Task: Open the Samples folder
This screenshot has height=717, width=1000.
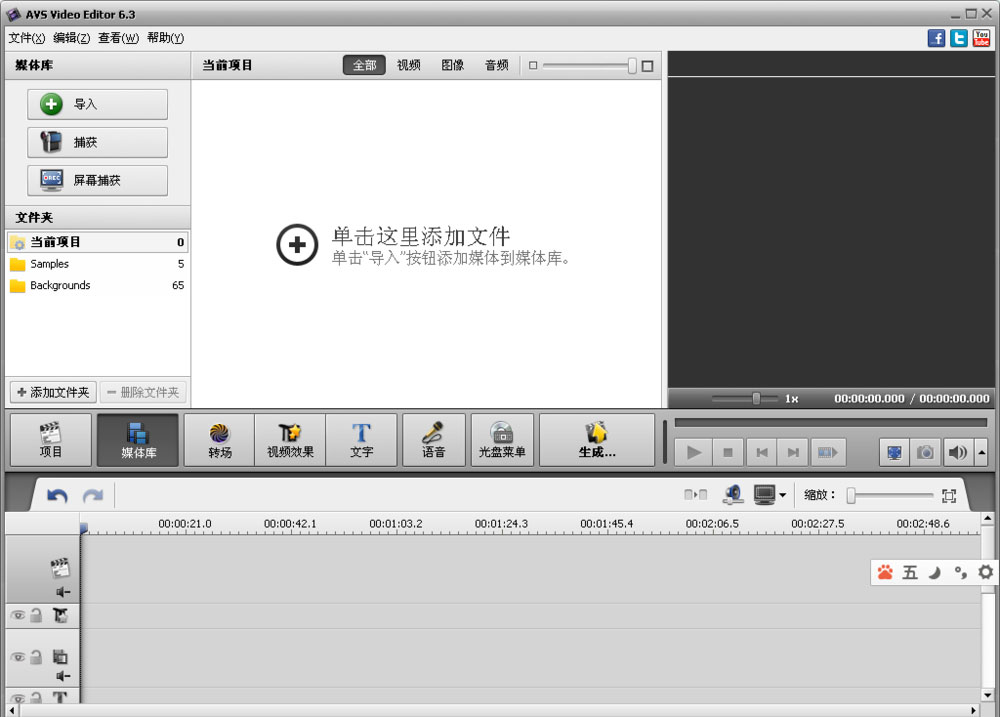Action: click(x=98, y=264)
